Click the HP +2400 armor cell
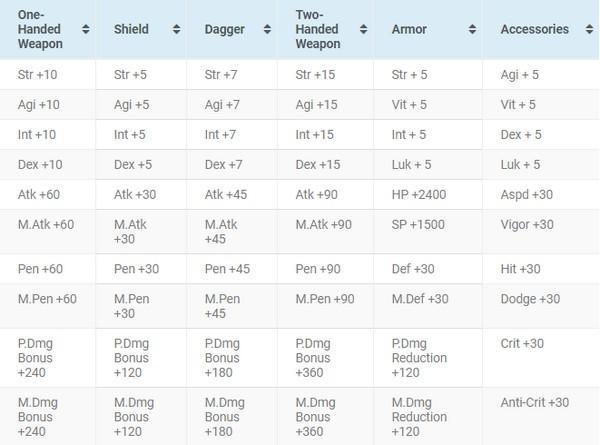Viewport: 600px width, 445px height. 428,194
